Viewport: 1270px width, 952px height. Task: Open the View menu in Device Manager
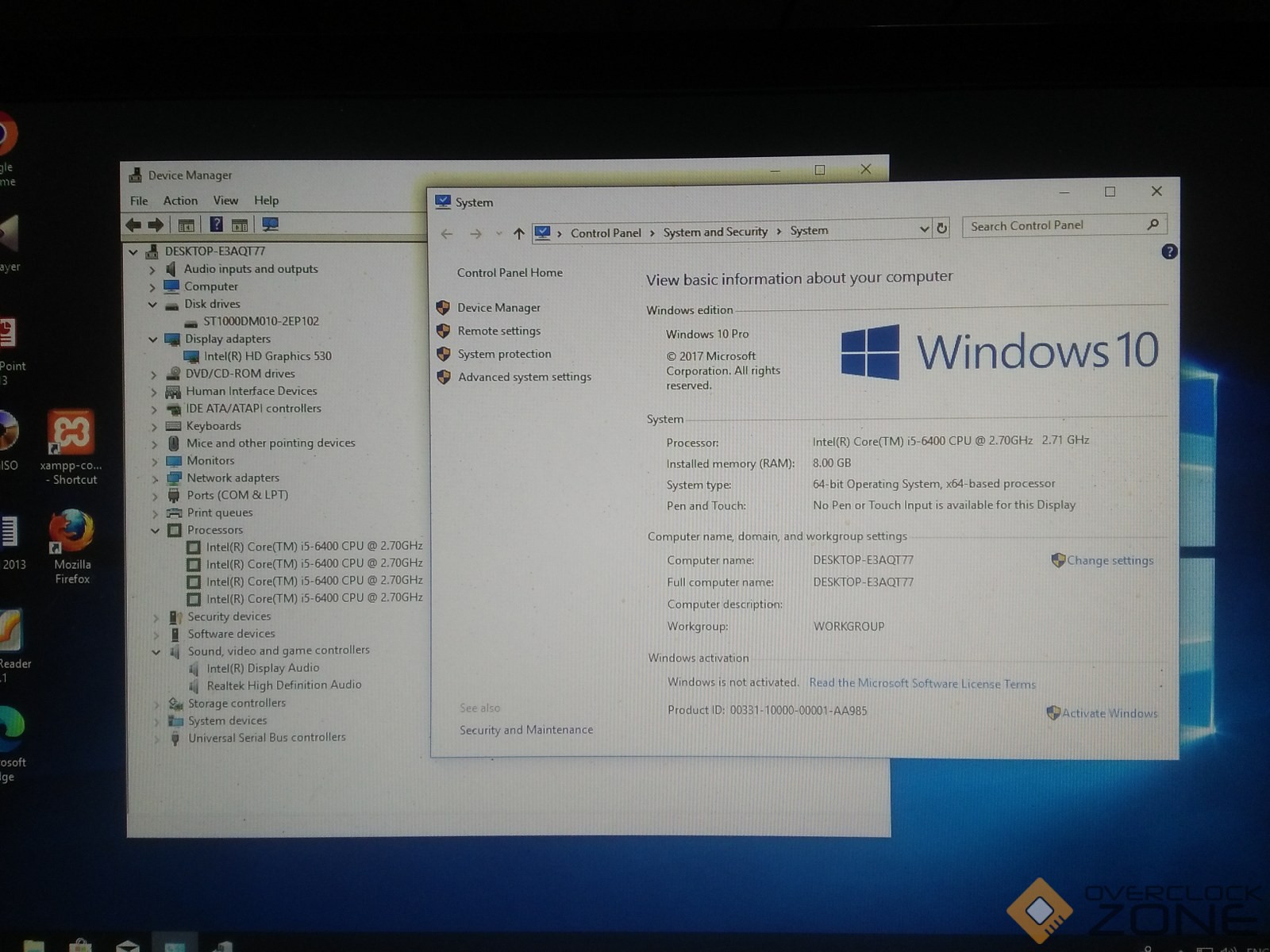pos(225,201)
